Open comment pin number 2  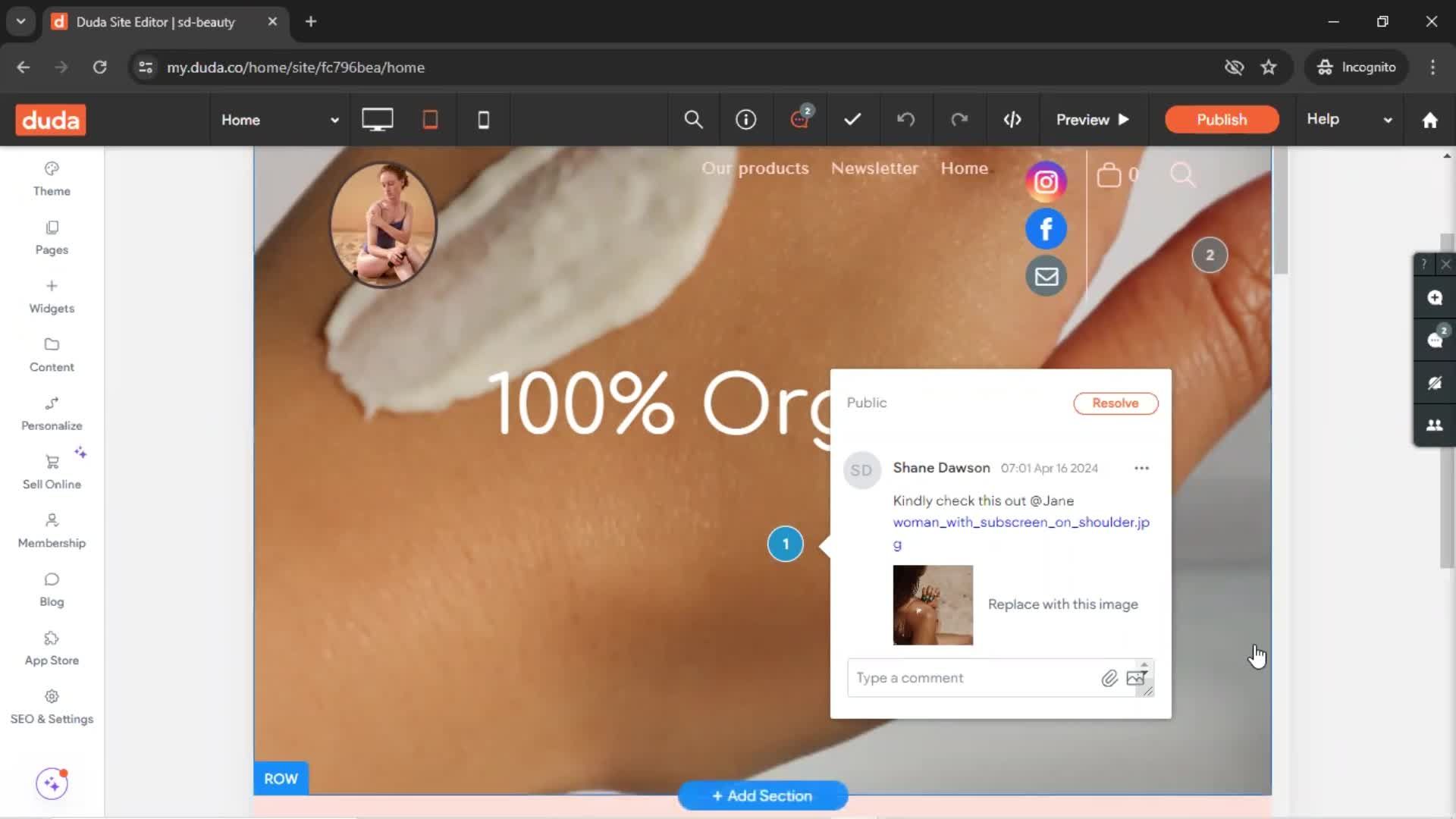(x=1210, y=255)
